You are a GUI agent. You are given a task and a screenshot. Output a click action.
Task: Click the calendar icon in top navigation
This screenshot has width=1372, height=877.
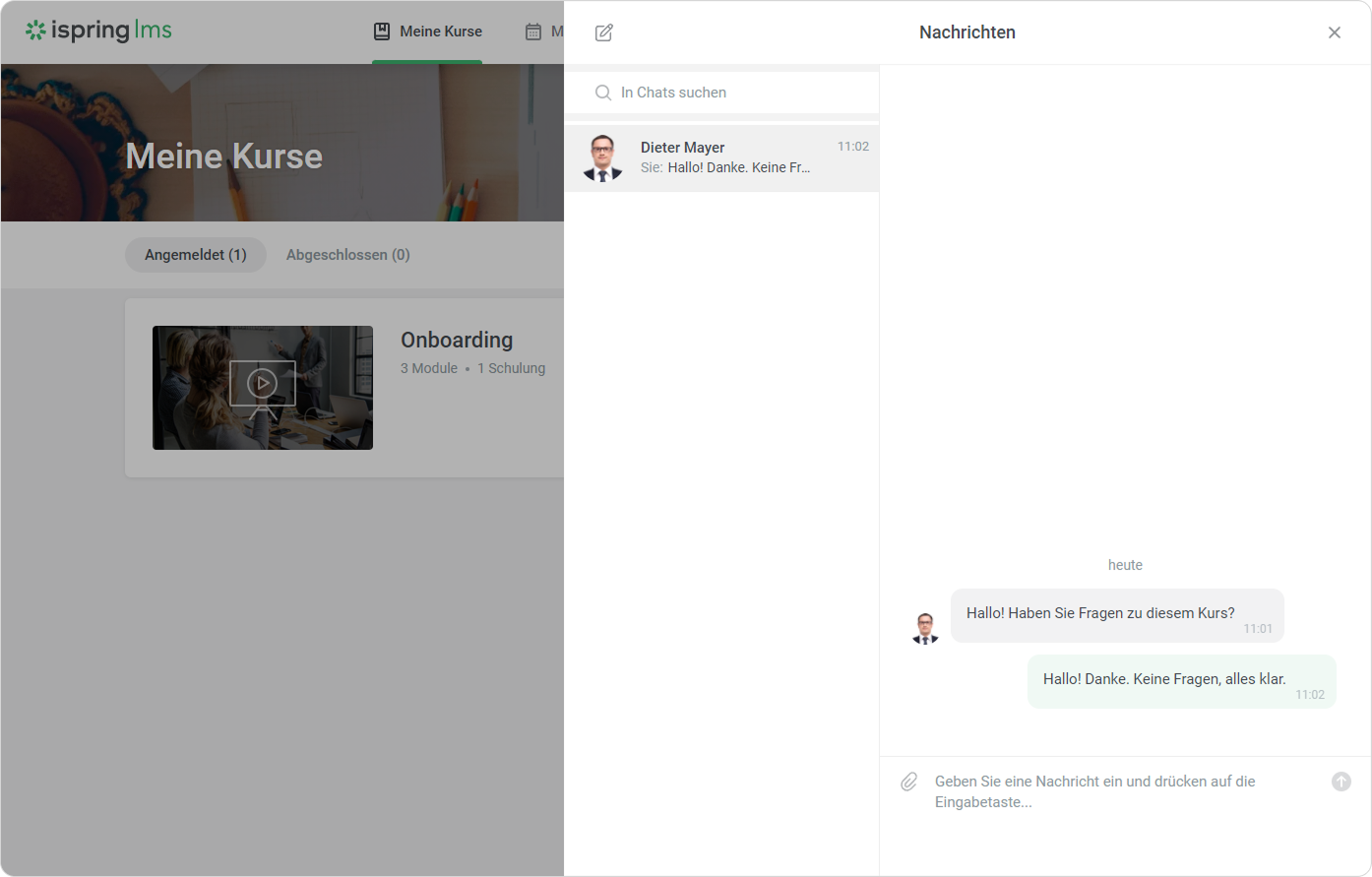pos(533,31)
